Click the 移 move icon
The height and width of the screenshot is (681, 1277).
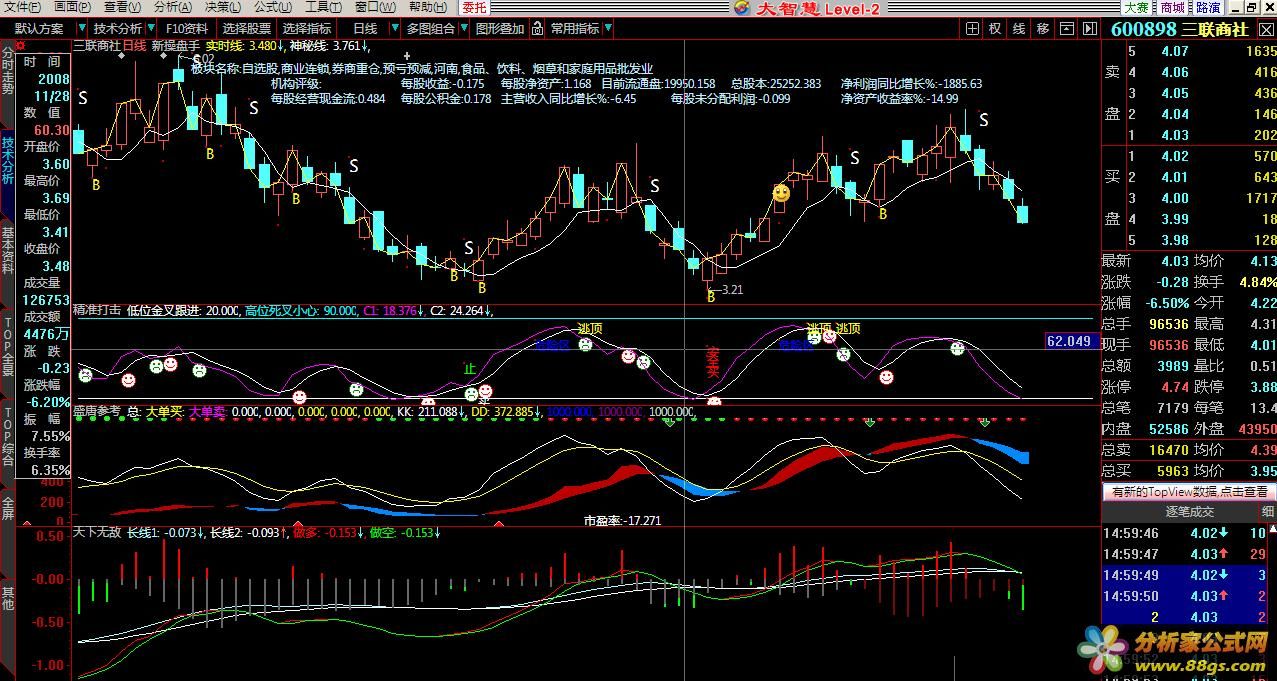[x=1043, y=29]
